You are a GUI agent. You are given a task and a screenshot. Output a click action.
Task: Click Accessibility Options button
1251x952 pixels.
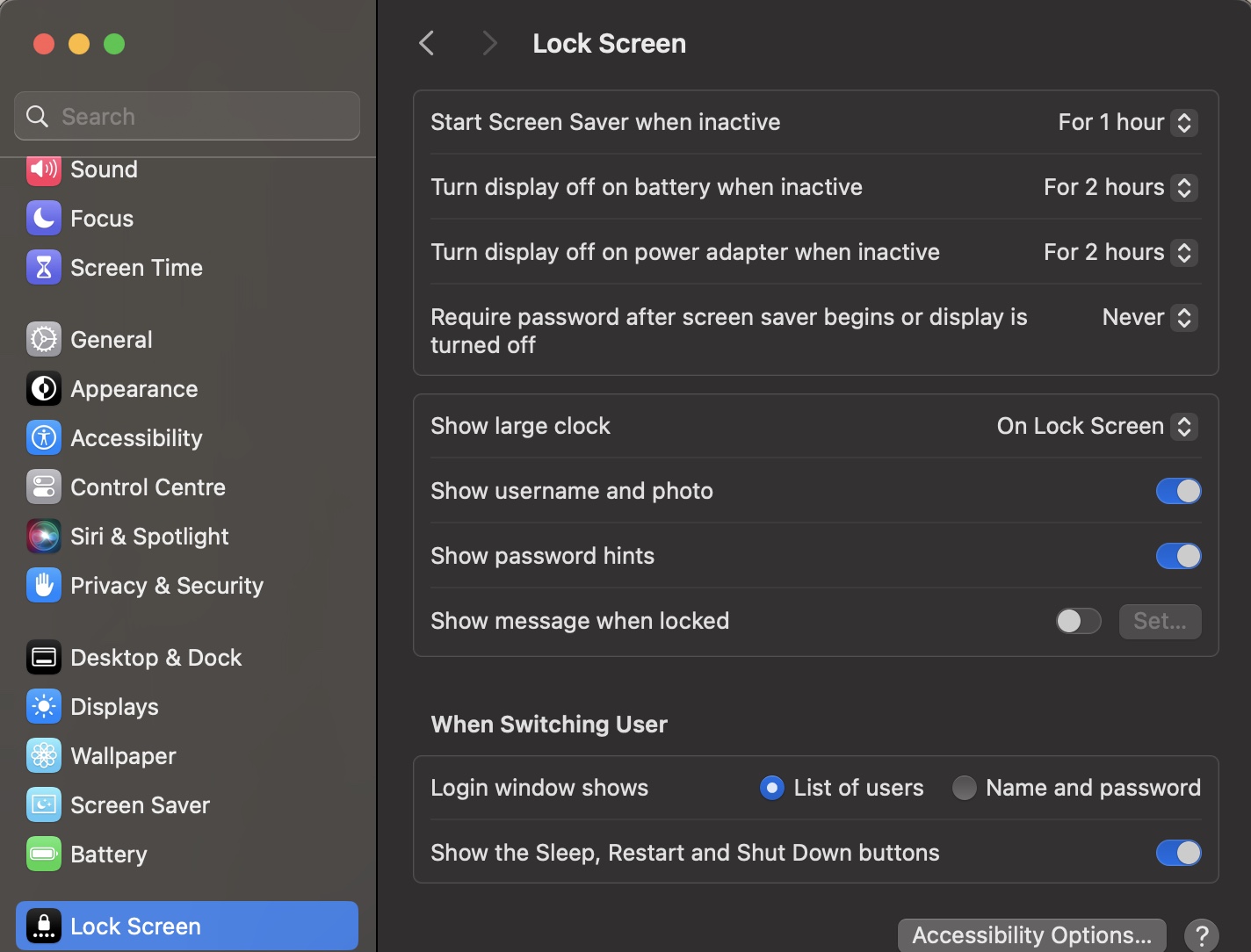tap(1031, 935)
